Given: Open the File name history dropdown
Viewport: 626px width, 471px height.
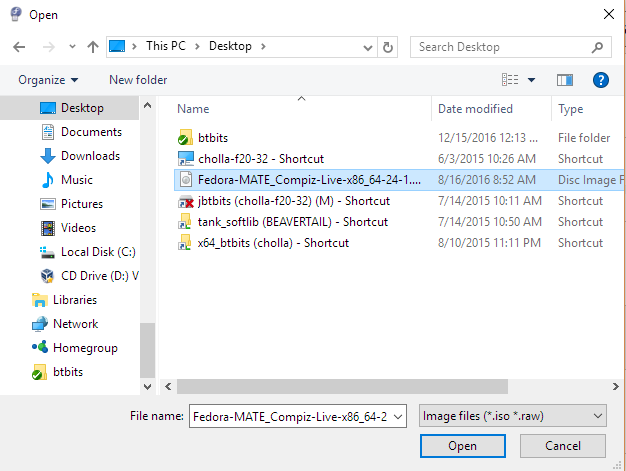Looking at the screenshot, I should point(398,417).
